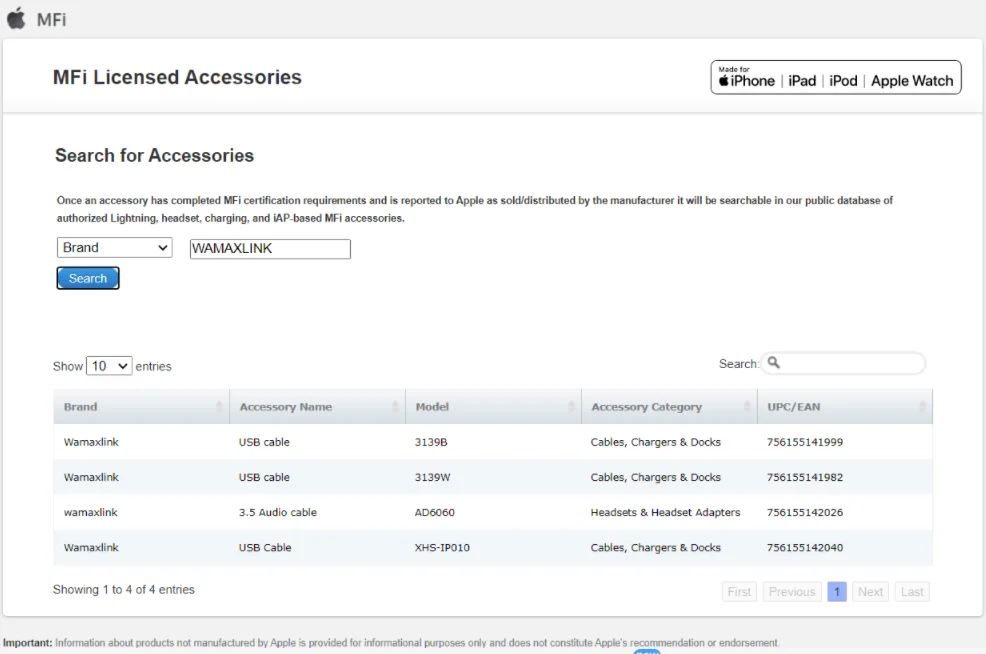Screen dimensions: 986x654
Task: Sort by Model column arrows
Action: [x=572, y=407]
